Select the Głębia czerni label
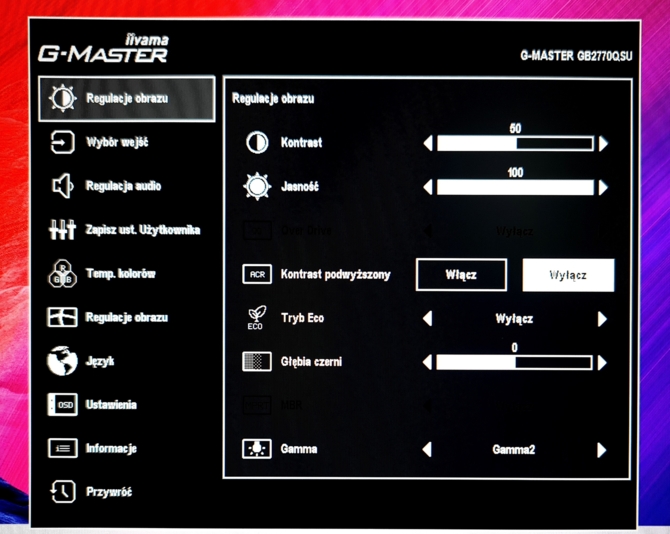Viewport: 670px width, 534px height. coord(311,362)
